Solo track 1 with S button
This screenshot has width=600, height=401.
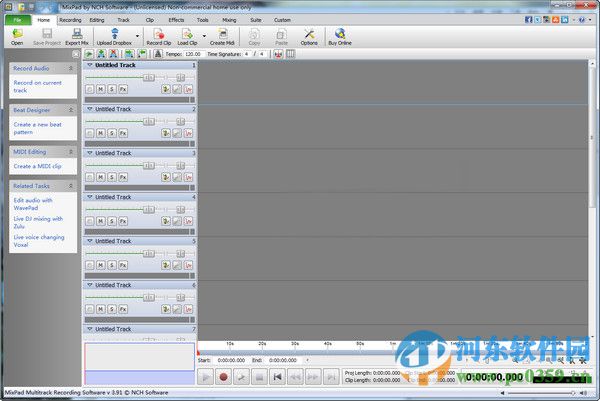click(x=112, y=89)
